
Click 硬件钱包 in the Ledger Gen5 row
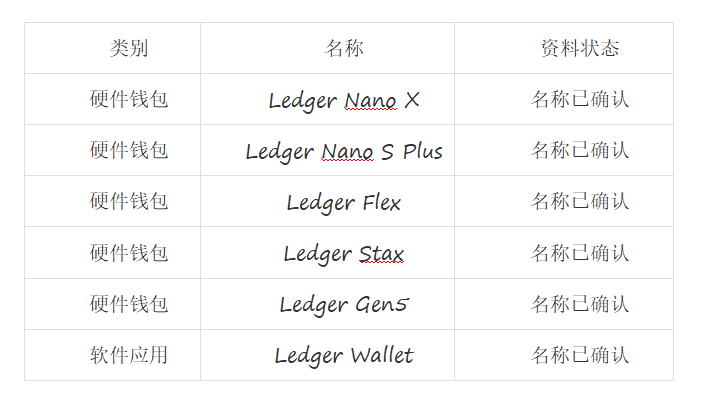(x=129, y=304)
